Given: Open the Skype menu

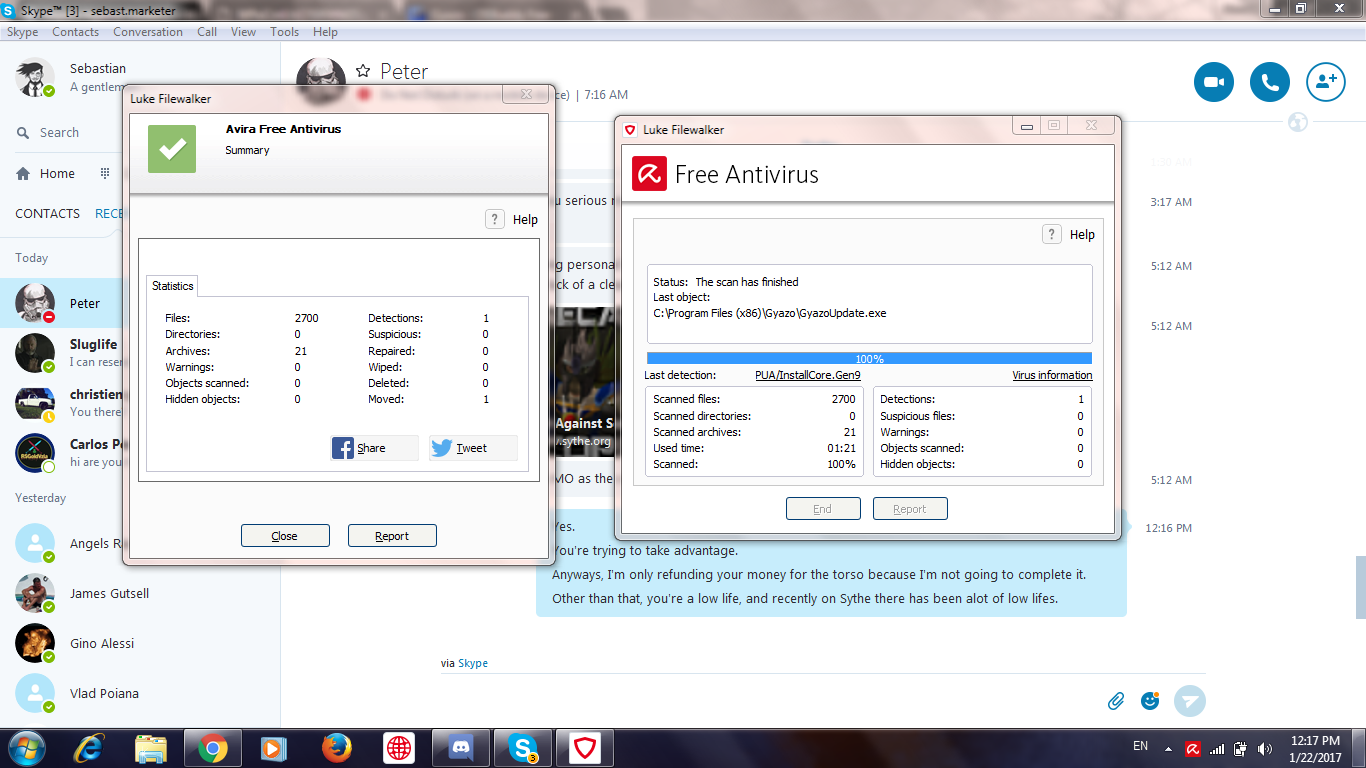Looking at the screenshot, I should (23, 32).
